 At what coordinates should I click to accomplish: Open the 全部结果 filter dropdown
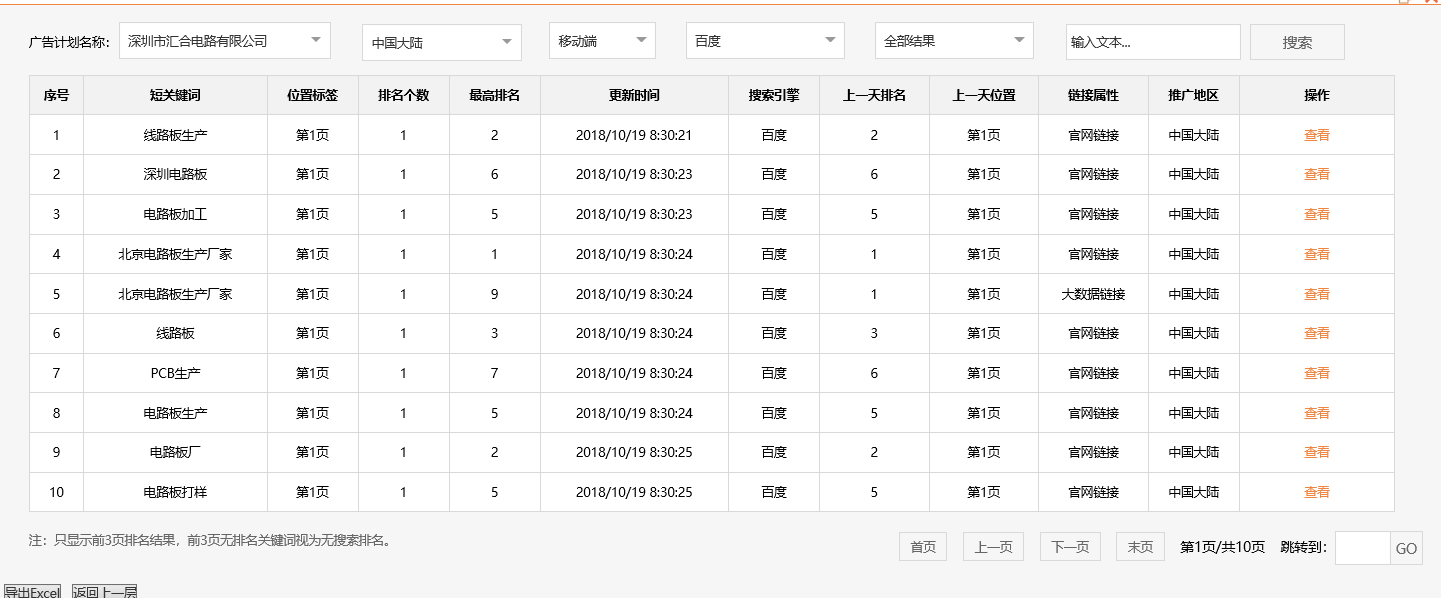(x=952, y=40)
